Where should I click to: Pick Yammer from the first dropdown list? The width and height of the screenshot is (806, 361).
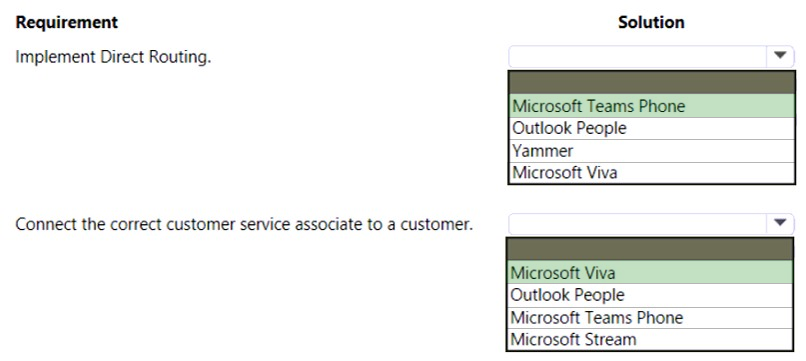coord(652,151)
